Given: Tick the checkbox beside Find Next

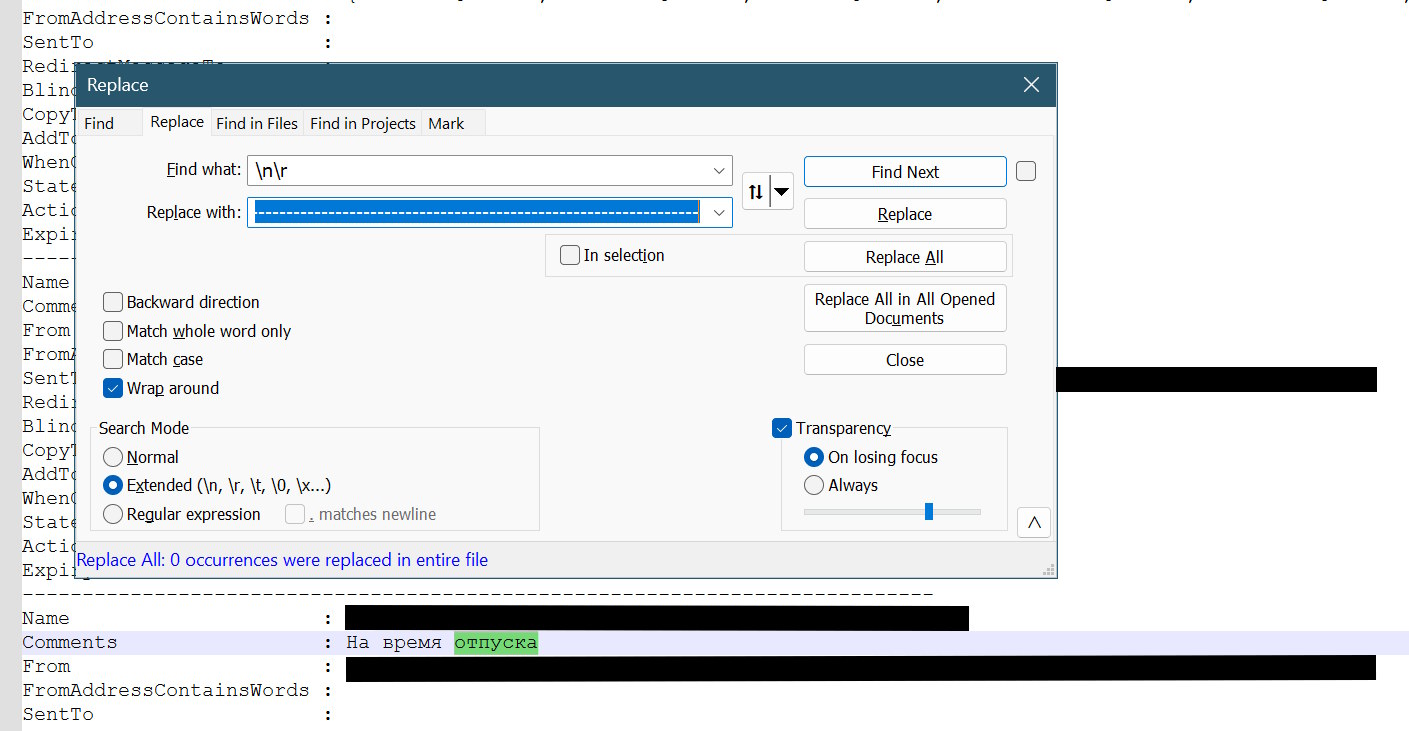Looking at the screenshot, I should tap(1025, 171).
